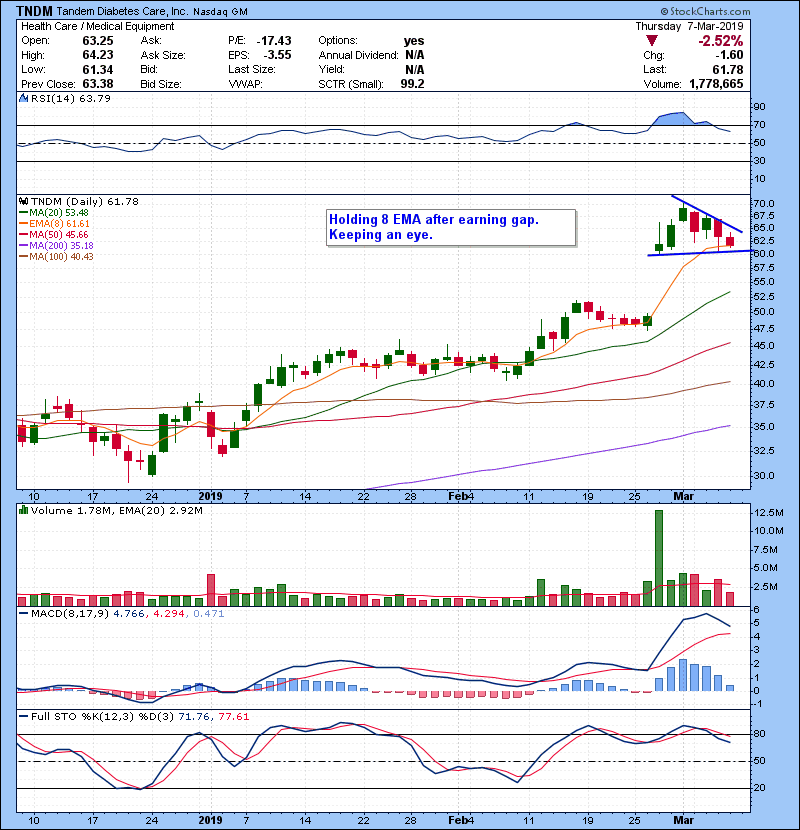Click the 12.5M volume axis label
Viewport: 800px width, 830px height.
(769, 513)
